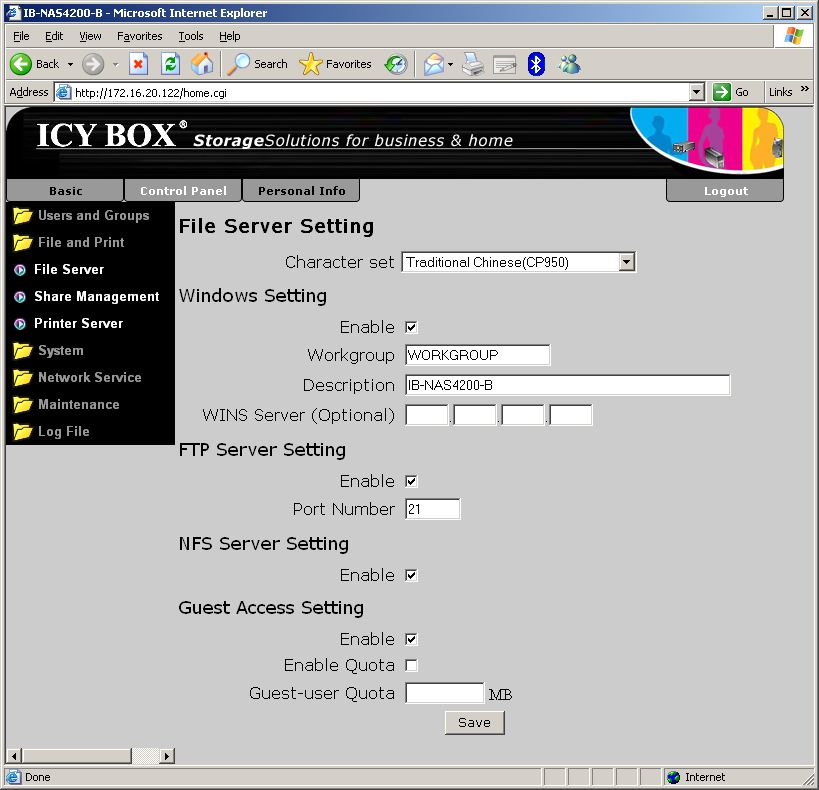
Task: Open the Mail envelope icon
Action: click(x=434, y=64)
